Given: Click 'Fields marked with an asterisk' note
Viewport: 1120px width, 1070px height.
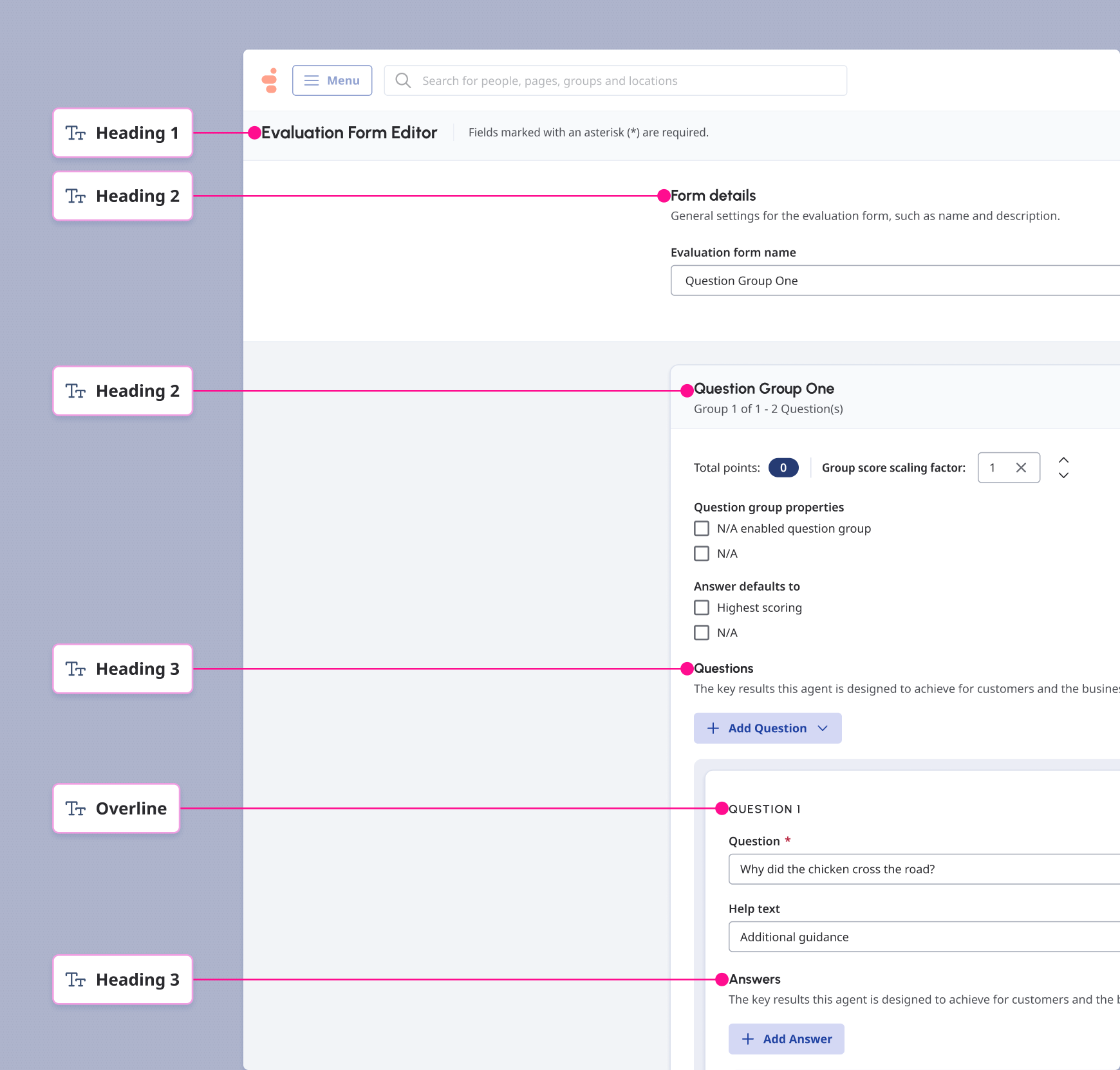Looking at the screenshot, I should (x=588, y=133).
